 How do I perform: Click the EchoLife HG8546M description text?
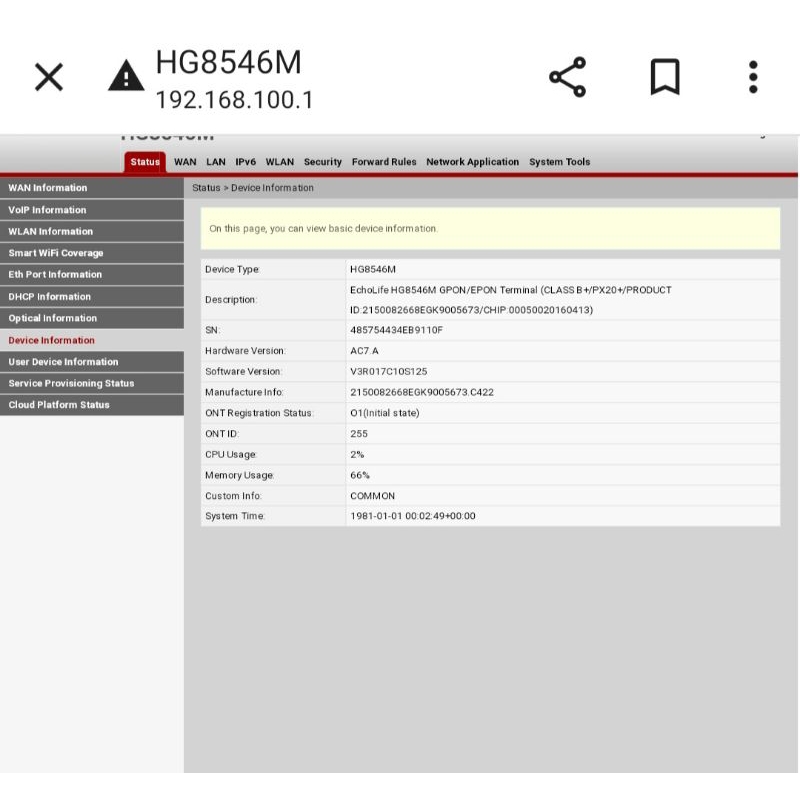510,299
